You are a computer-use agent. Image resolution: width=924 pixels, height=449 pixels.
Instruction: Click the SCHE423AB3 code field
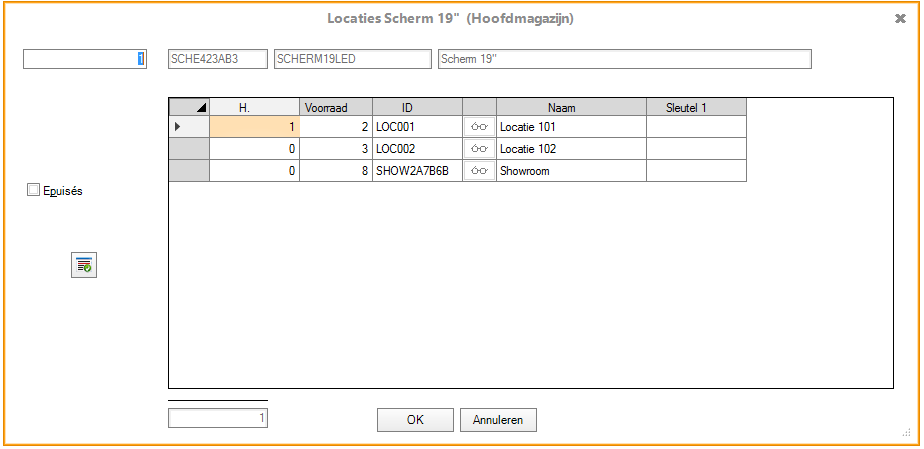point(217,59)
